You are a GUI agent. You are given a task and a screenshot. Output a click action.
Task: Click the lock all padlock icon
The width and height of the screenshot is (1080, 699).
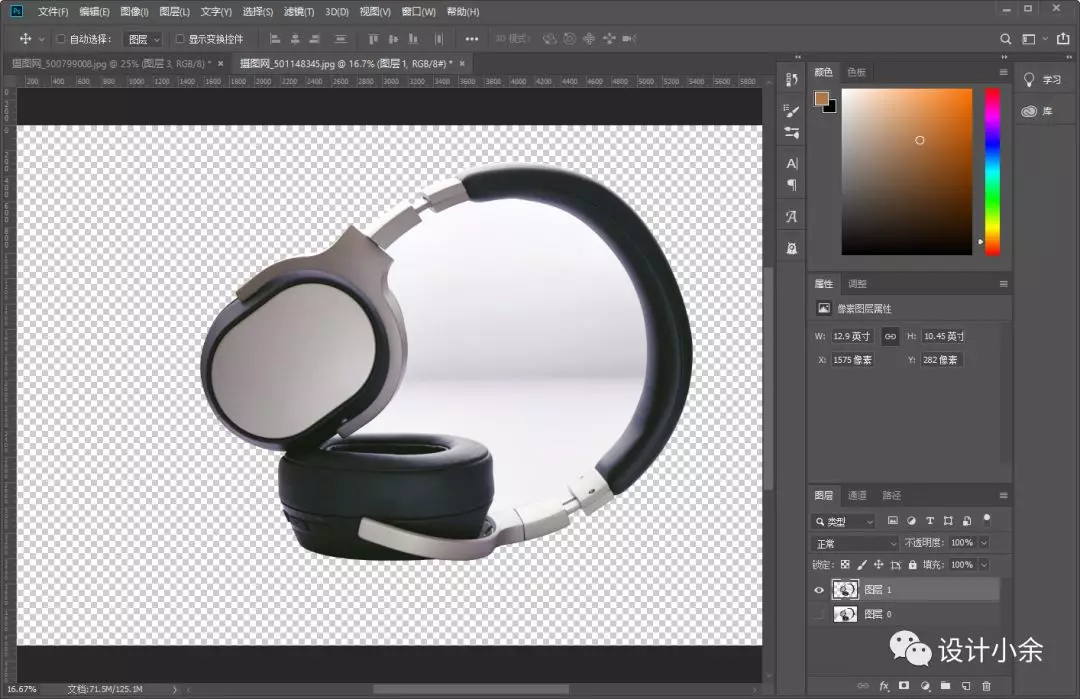(x=913, y=565)
